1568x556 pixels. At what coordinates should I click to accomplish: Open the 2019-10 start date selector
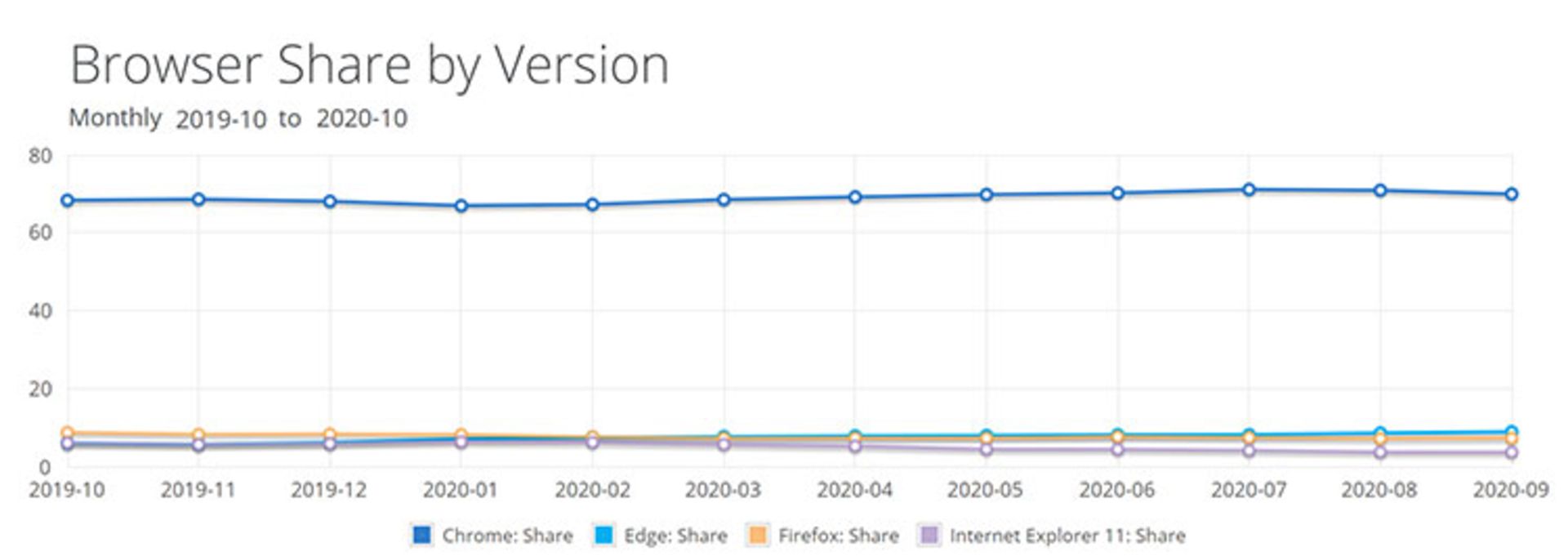click(x=220, y=119)
